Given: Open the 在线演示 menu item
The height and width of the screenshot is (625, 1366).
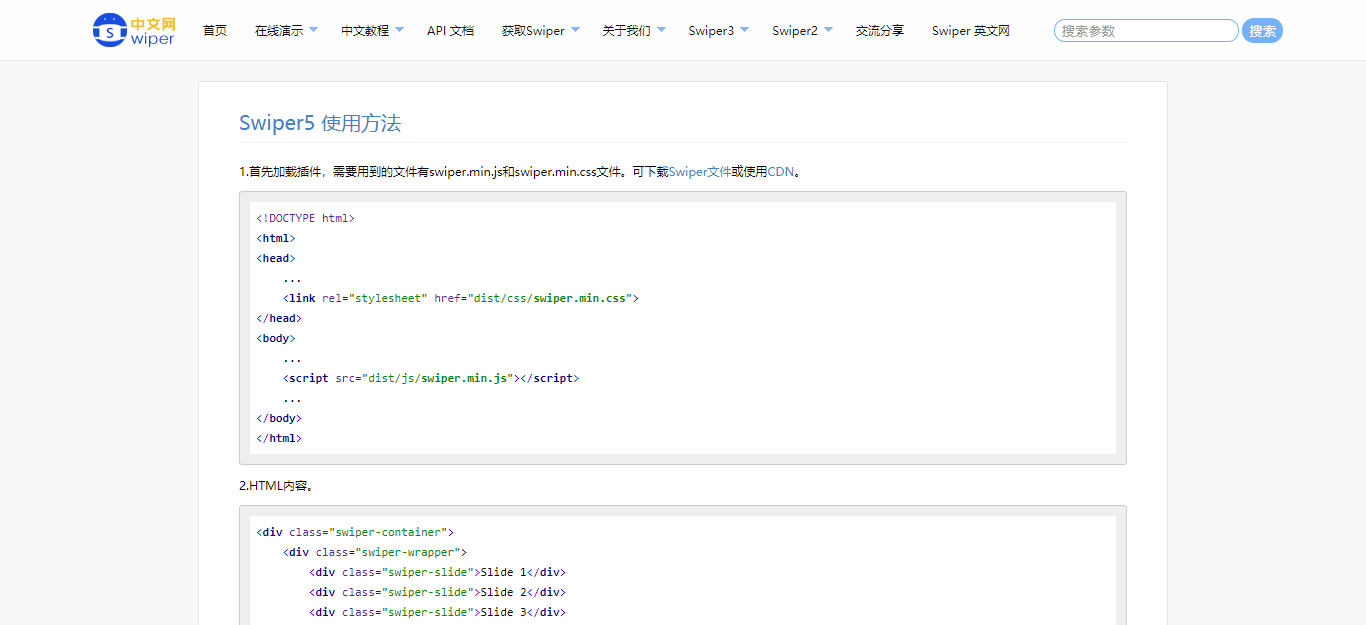Looking at the screenshot, I should click(x=279, y=31).
